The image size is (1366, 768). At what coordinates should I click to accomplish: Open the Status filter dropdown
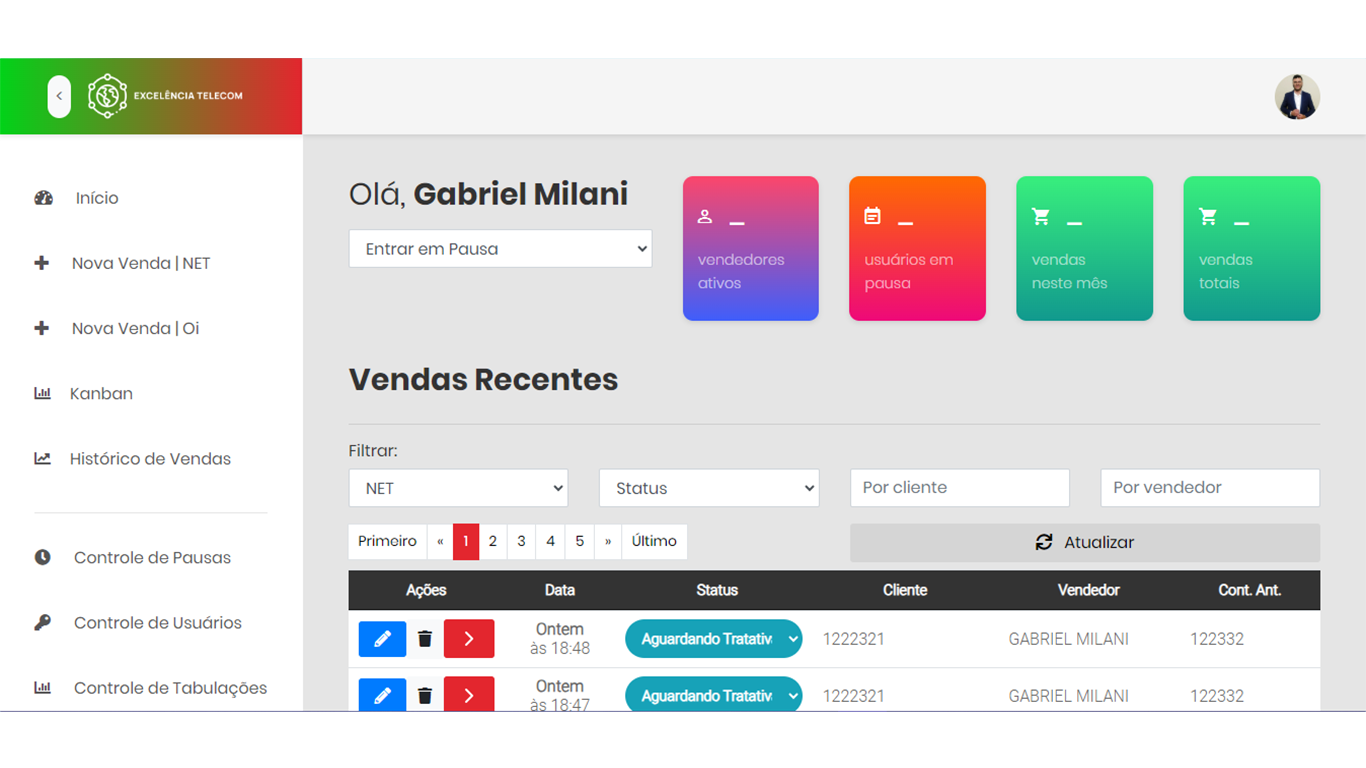(x=708, y=488)
